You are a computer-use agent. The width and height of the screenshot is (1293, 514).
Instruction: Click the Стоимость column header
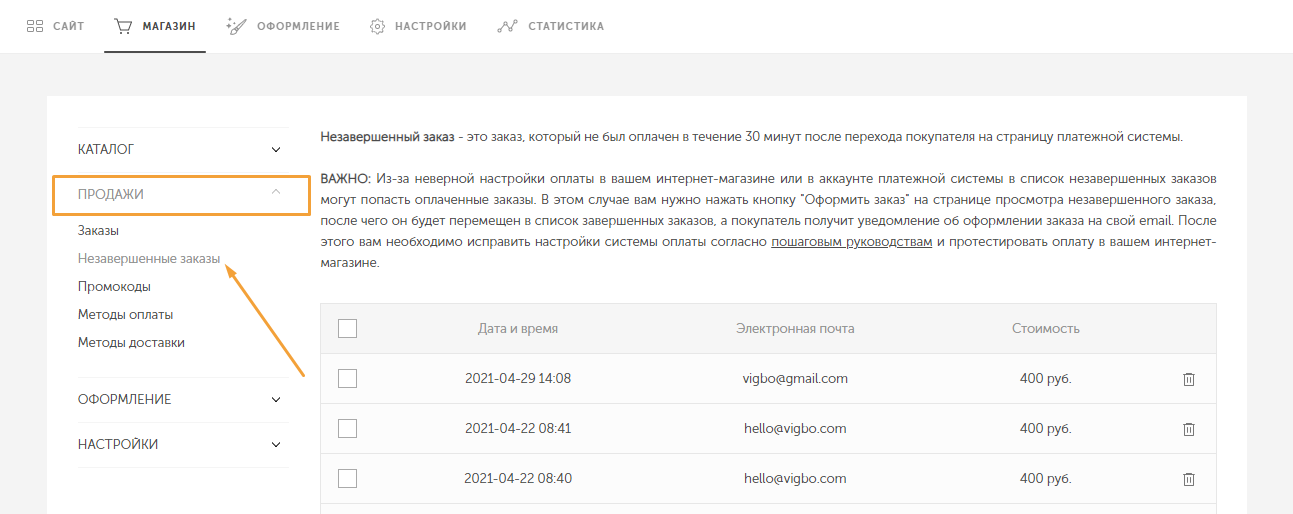[x=1046, y=328]
